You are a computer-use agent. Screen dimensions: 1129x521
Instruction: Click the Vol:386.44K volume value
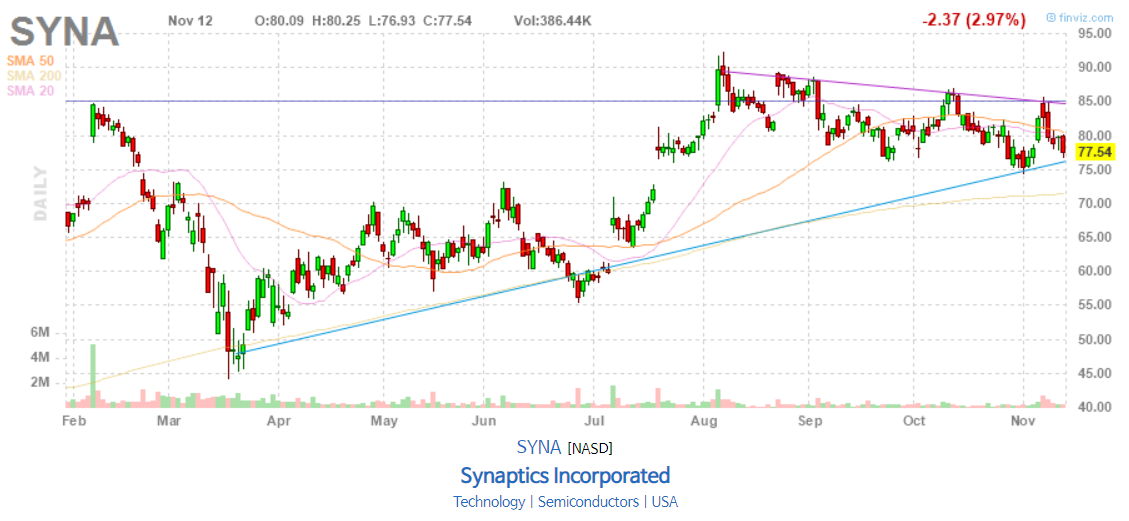tap(553, 21)
